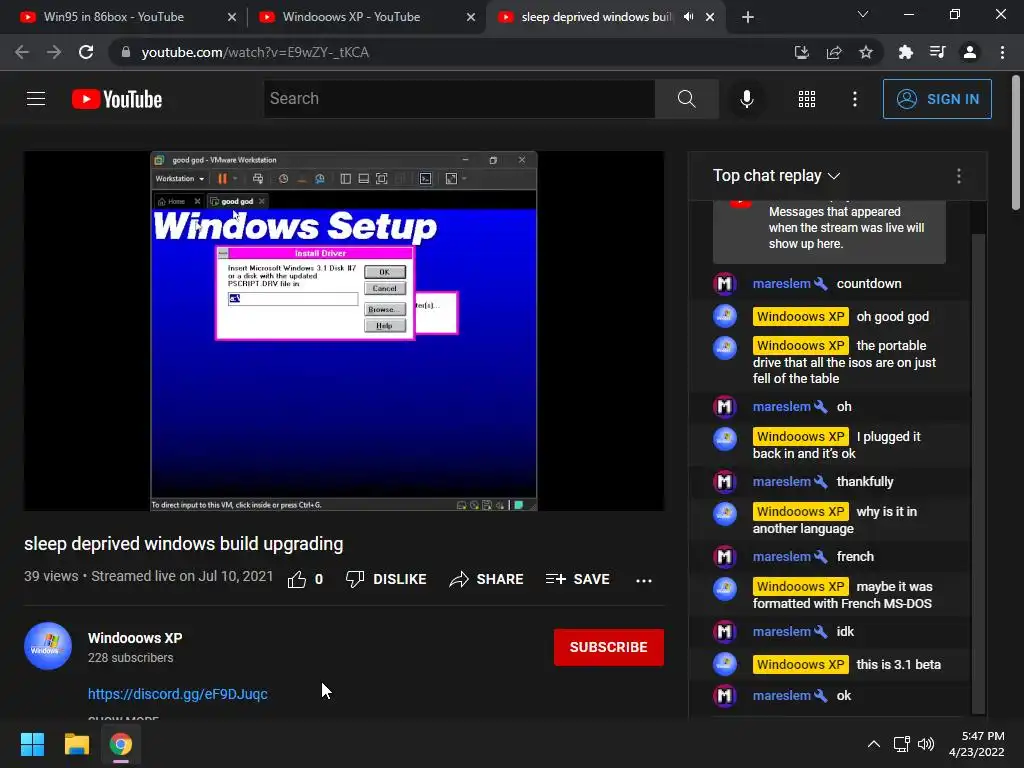Share this page from address bar
Screen dimensions: 1024x768
coord(834,52)
